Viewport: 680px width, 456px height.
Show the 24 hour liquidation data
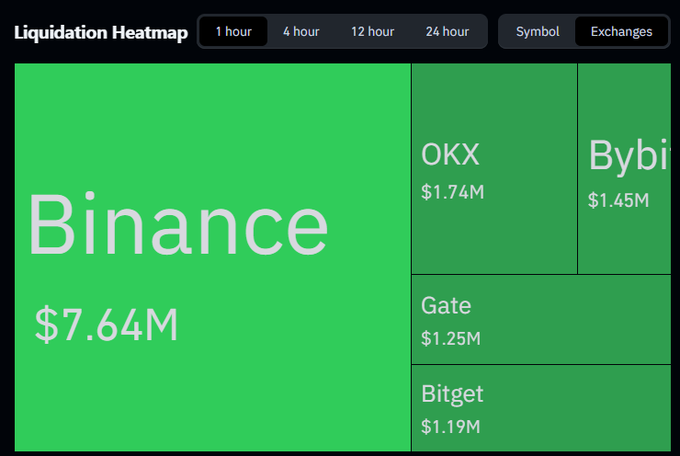tap(447, 32)
